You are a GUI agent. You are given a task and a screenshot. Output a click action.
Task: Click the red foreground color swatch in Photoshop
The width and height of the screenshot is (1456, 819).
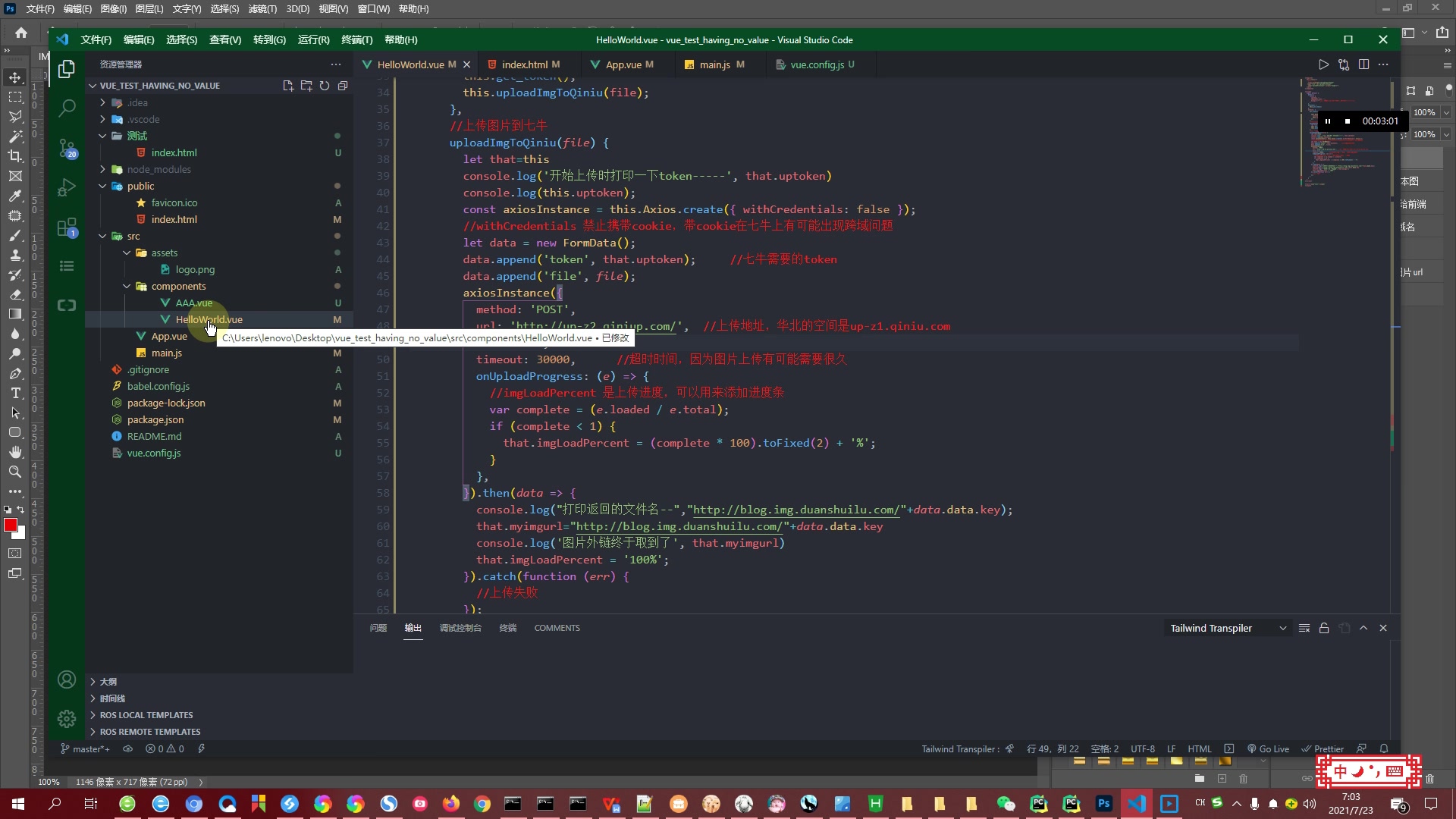click(11, 524)
